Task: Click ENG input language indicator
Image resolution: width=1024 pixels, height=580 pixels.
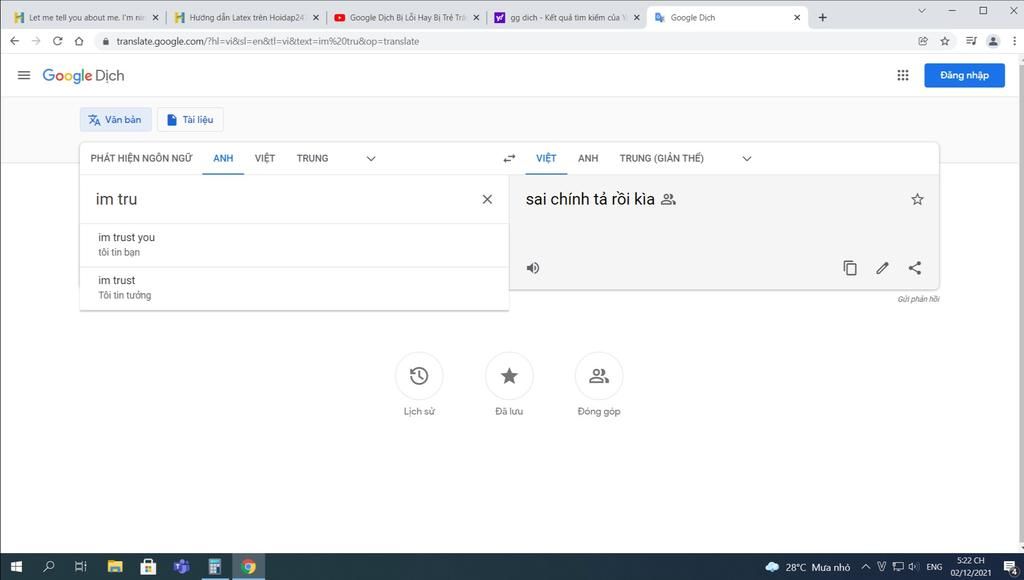Action: pos(934,566)
